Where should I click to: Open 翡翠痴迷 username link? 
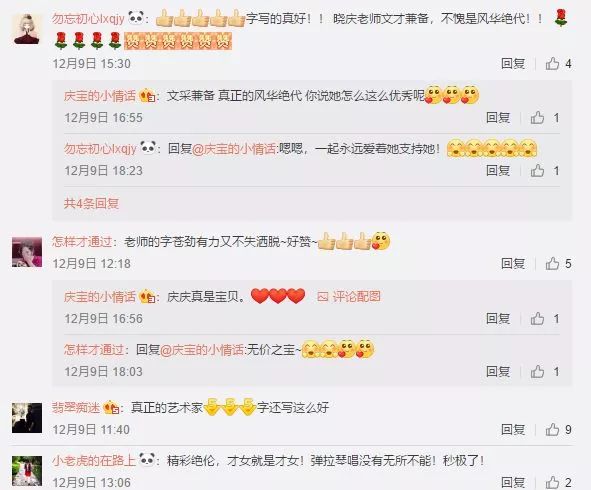tap(77, 407)
